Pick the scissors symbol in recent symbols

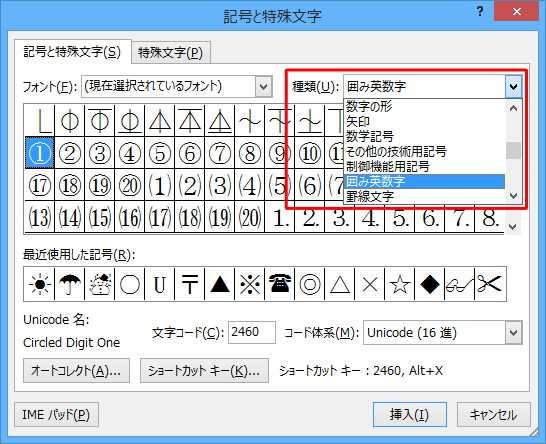point(490,284)
